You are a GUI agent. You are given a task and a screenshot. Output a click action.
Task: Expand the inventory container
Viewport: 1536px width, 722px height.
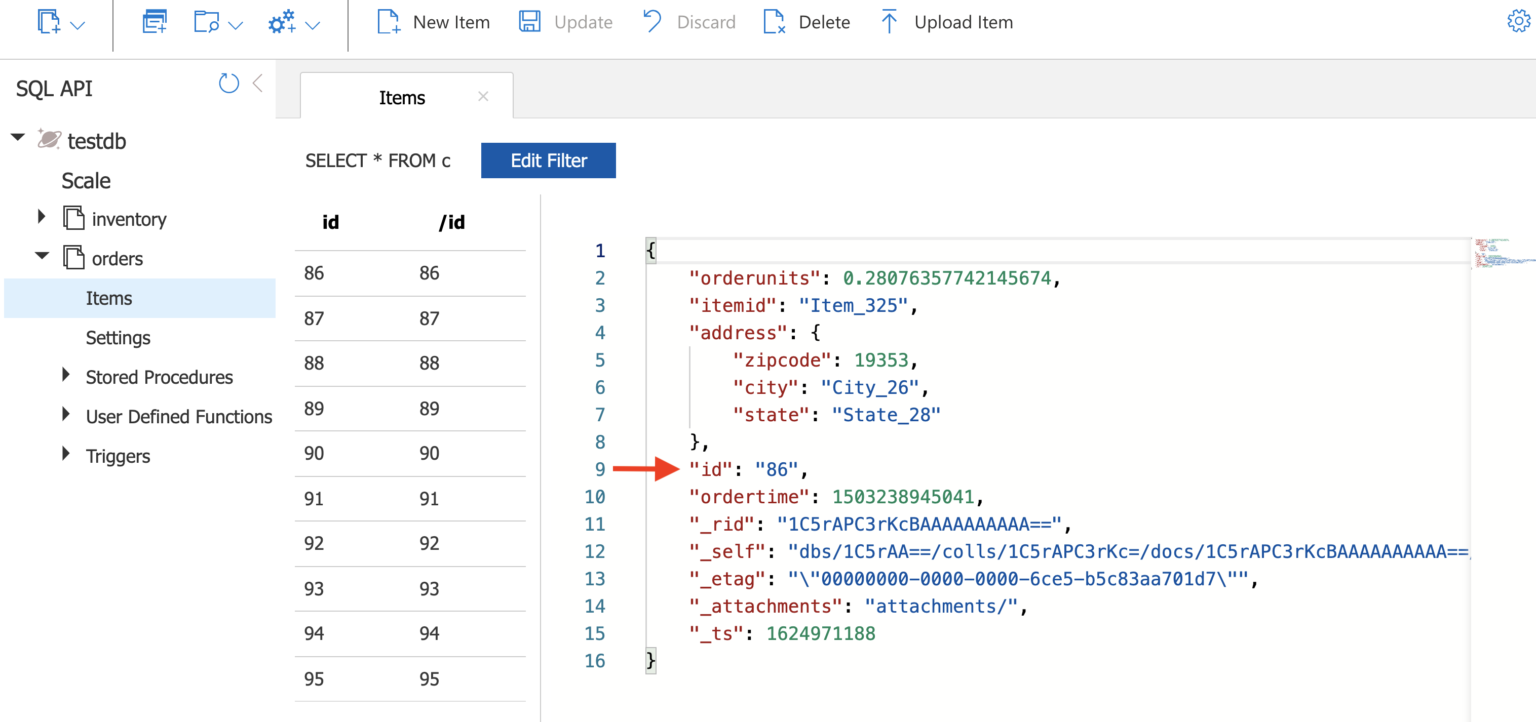[x=41, y=217]
